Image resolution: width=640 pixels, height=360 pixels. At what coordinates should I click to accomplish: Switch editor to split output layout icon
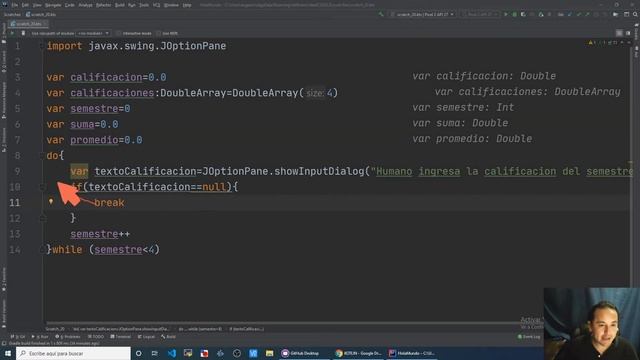point(619,33)
